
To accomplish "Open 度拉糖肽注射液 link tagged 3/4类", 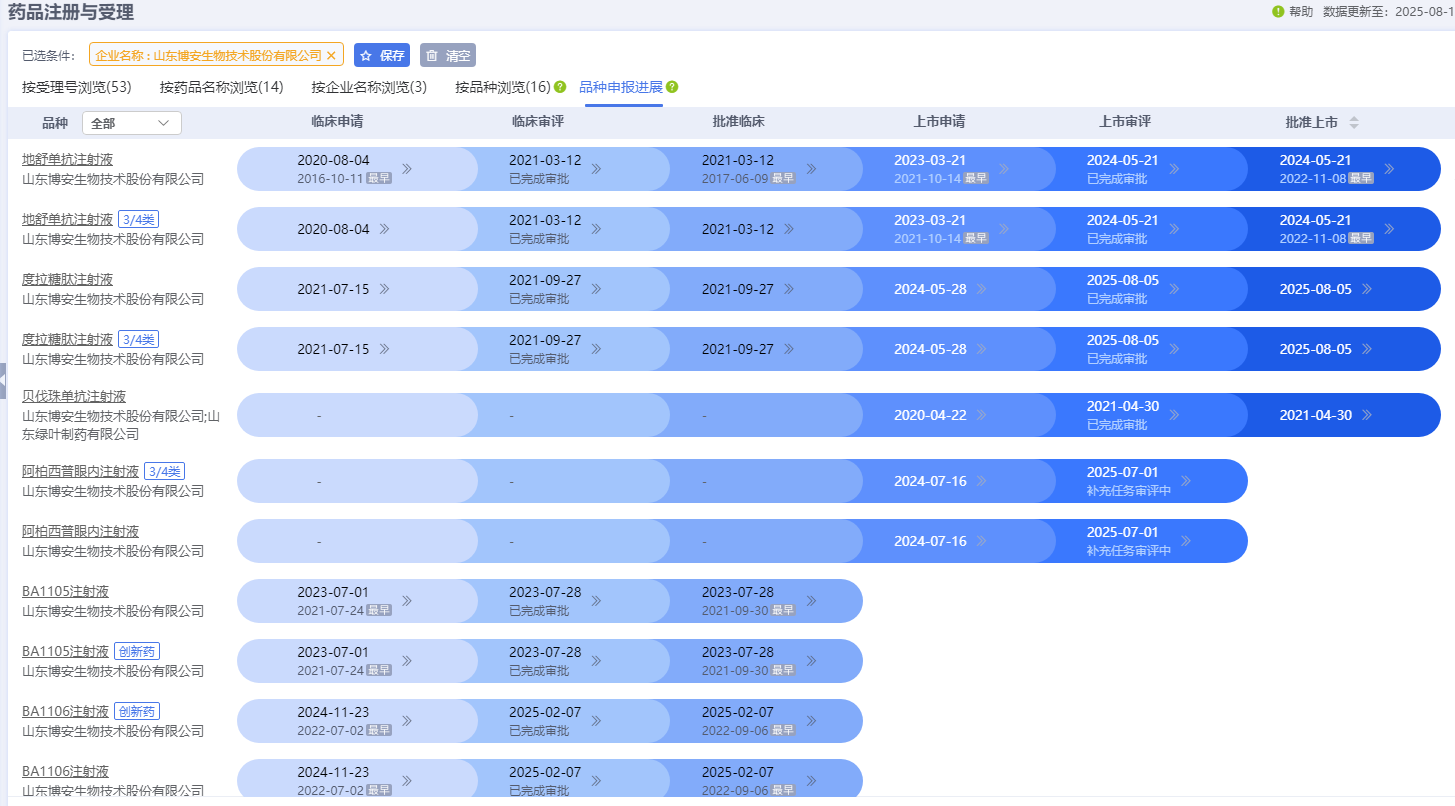I will (x=67, y=339).
